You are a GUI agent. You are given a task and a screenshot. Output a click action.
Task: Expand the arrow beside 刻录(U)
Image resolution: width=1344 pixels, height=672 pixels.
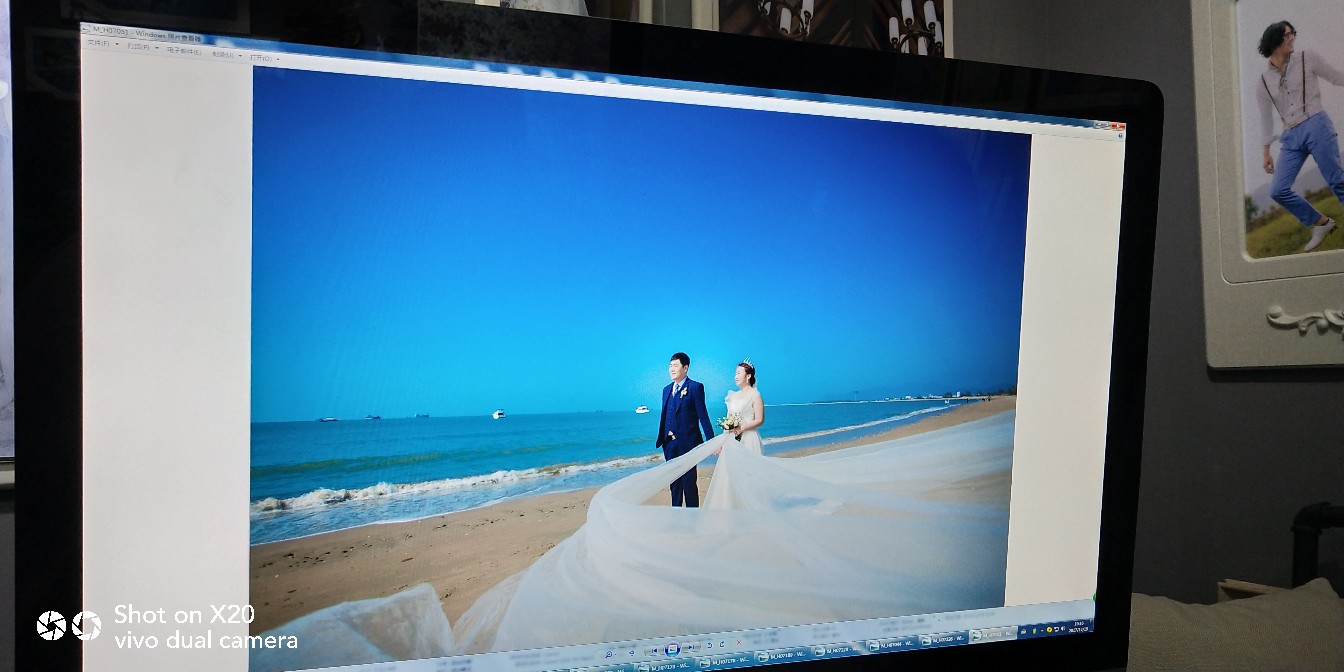(240, 56)
